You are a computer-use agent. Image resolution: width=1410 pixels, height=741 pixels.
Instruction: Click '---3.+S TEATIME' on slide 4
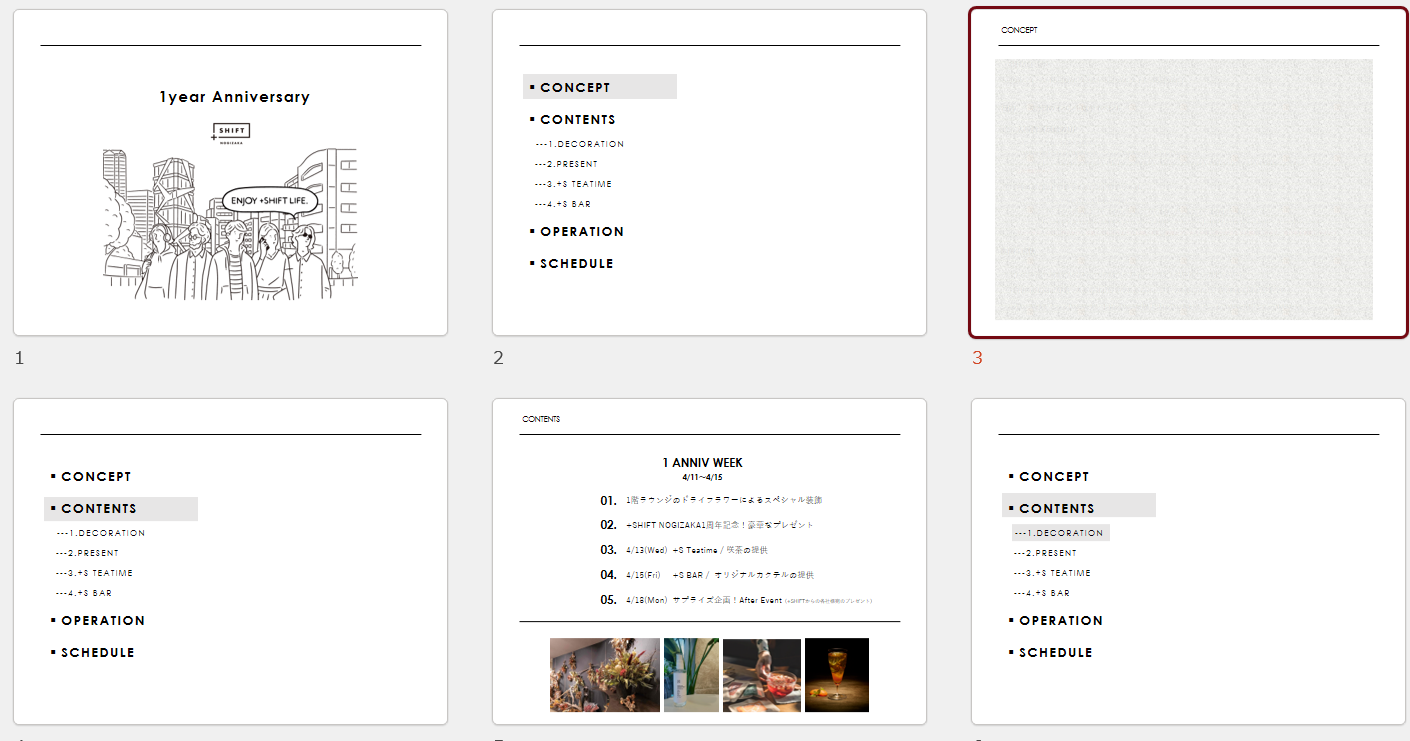[x=94, y=573]
